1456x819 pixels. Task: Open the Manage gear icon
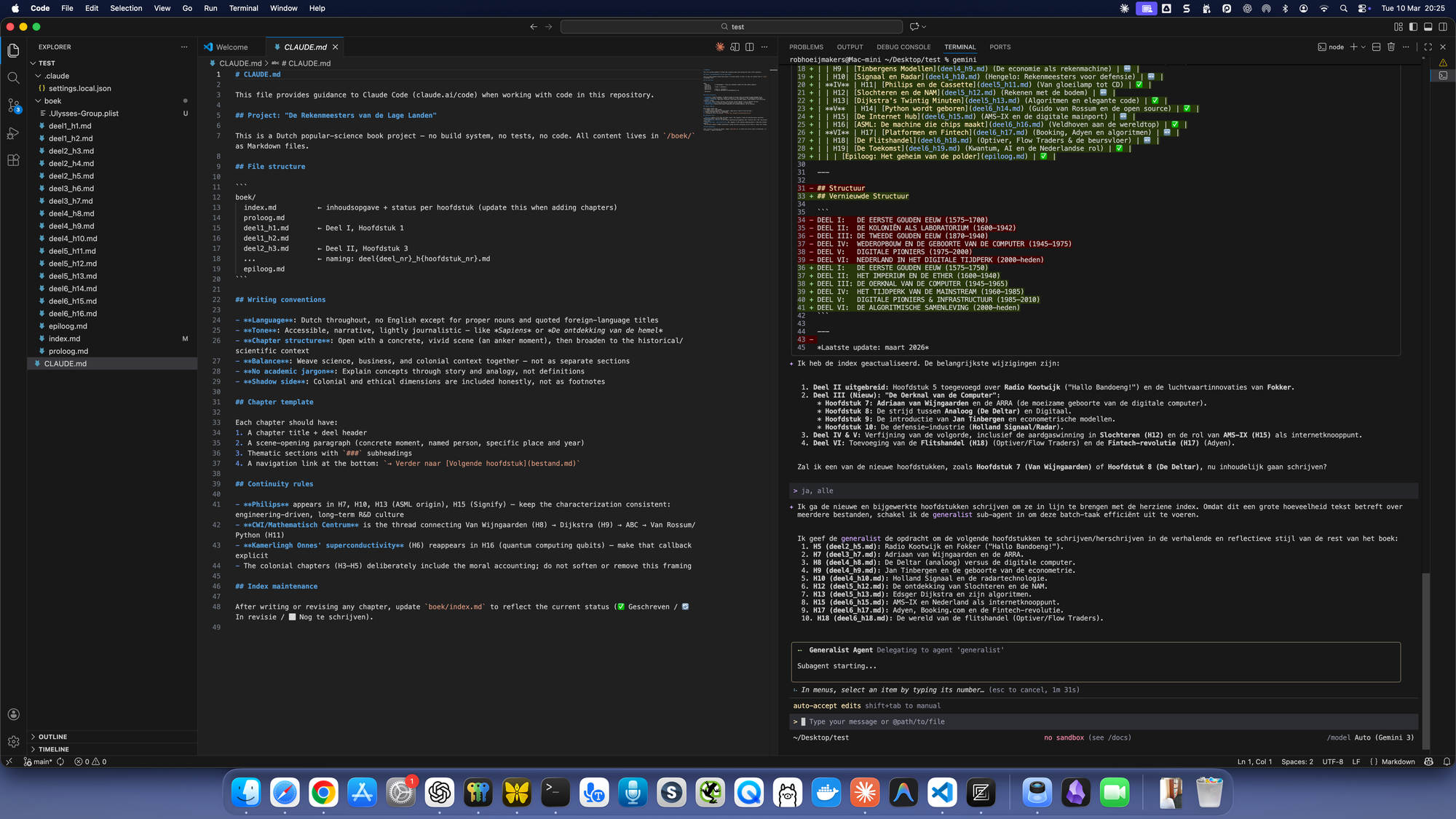tap(13, 742)
